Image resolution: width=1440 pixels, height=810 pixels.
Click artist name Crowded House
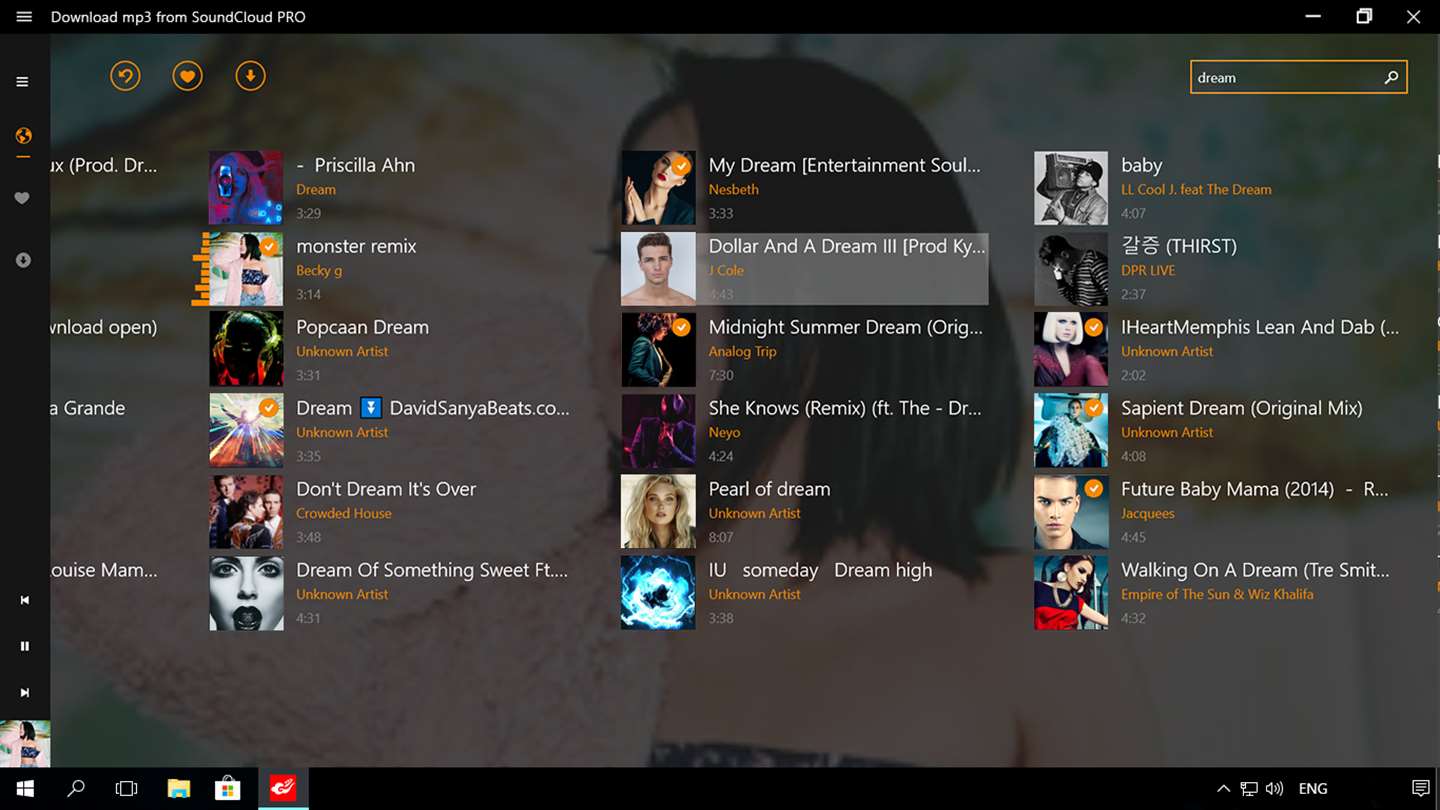344,513
